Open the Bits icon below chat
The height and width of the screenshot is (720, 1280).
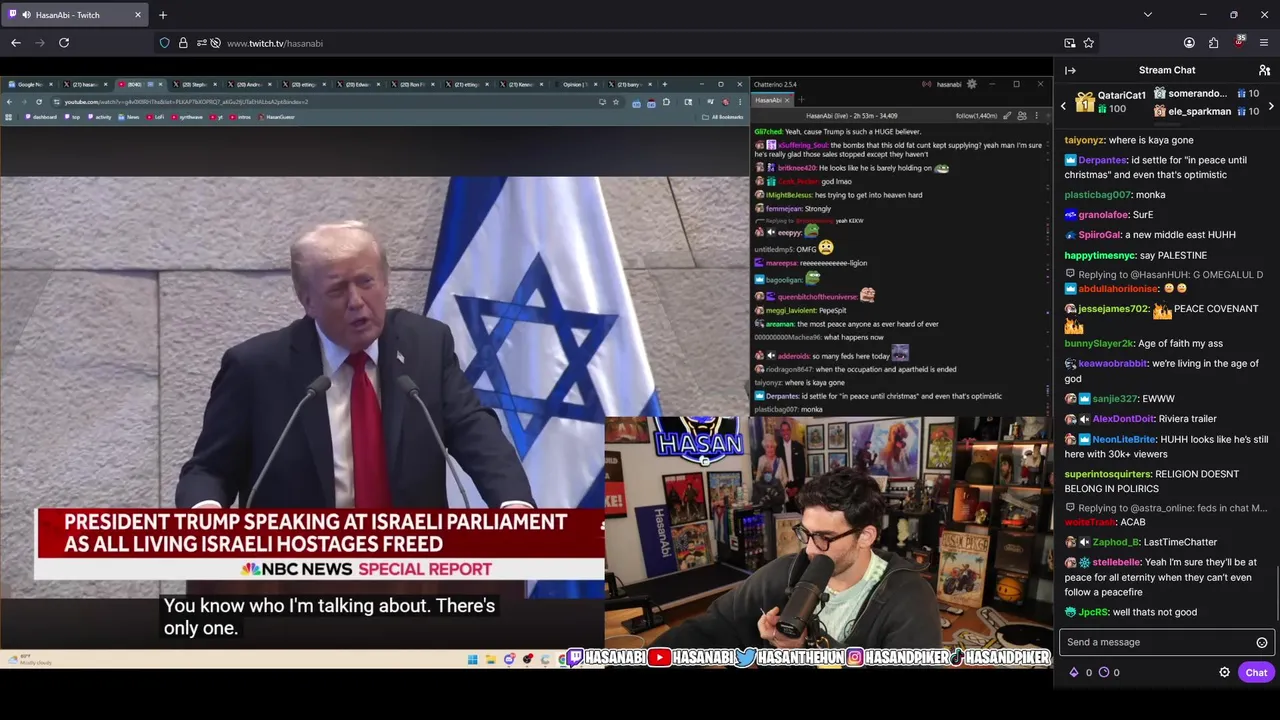pyautogui.click(x=1074, y=672)
